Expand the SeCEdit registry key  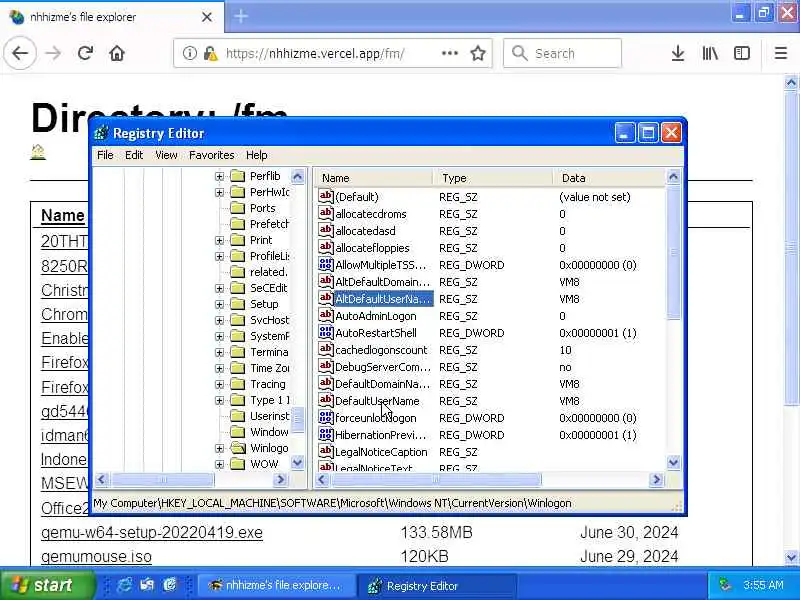(x=219, y=288)
